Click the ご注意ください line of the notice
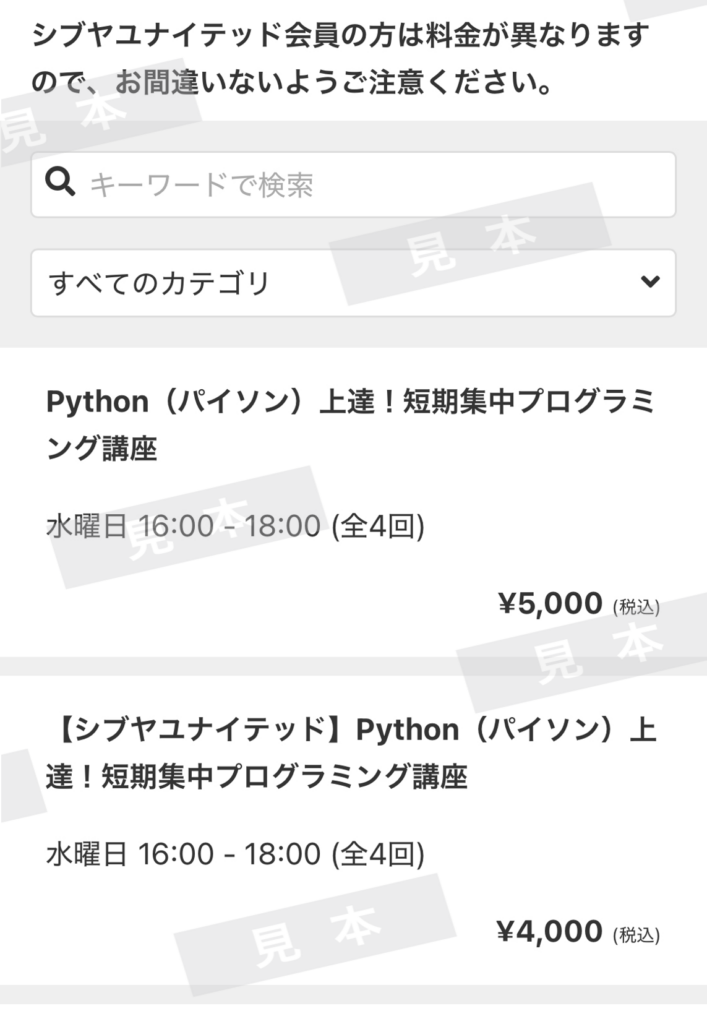The height and width of the screenshot is (1024, 707). (290, 85)
